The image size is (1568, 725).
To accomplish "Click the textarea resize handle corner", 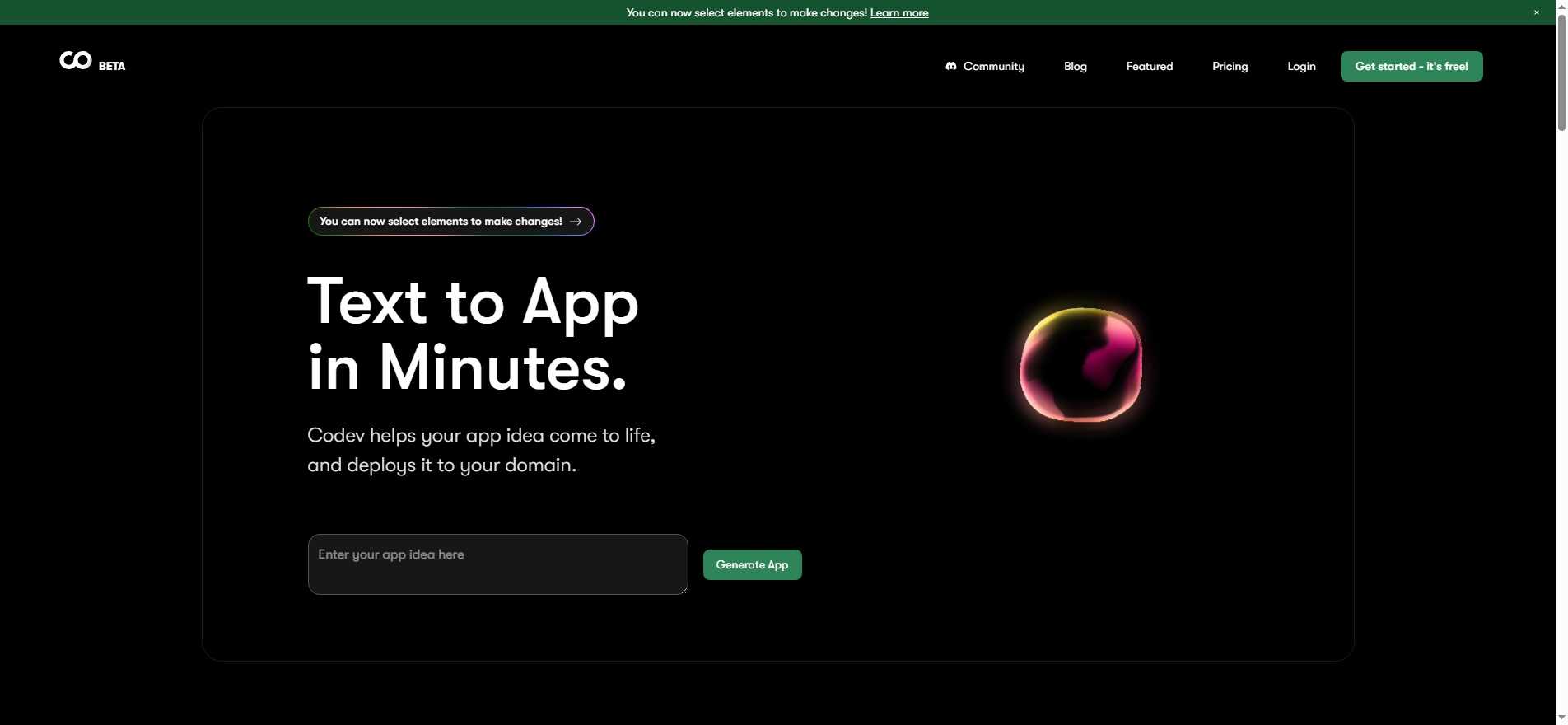I will (x=683, y=589).
